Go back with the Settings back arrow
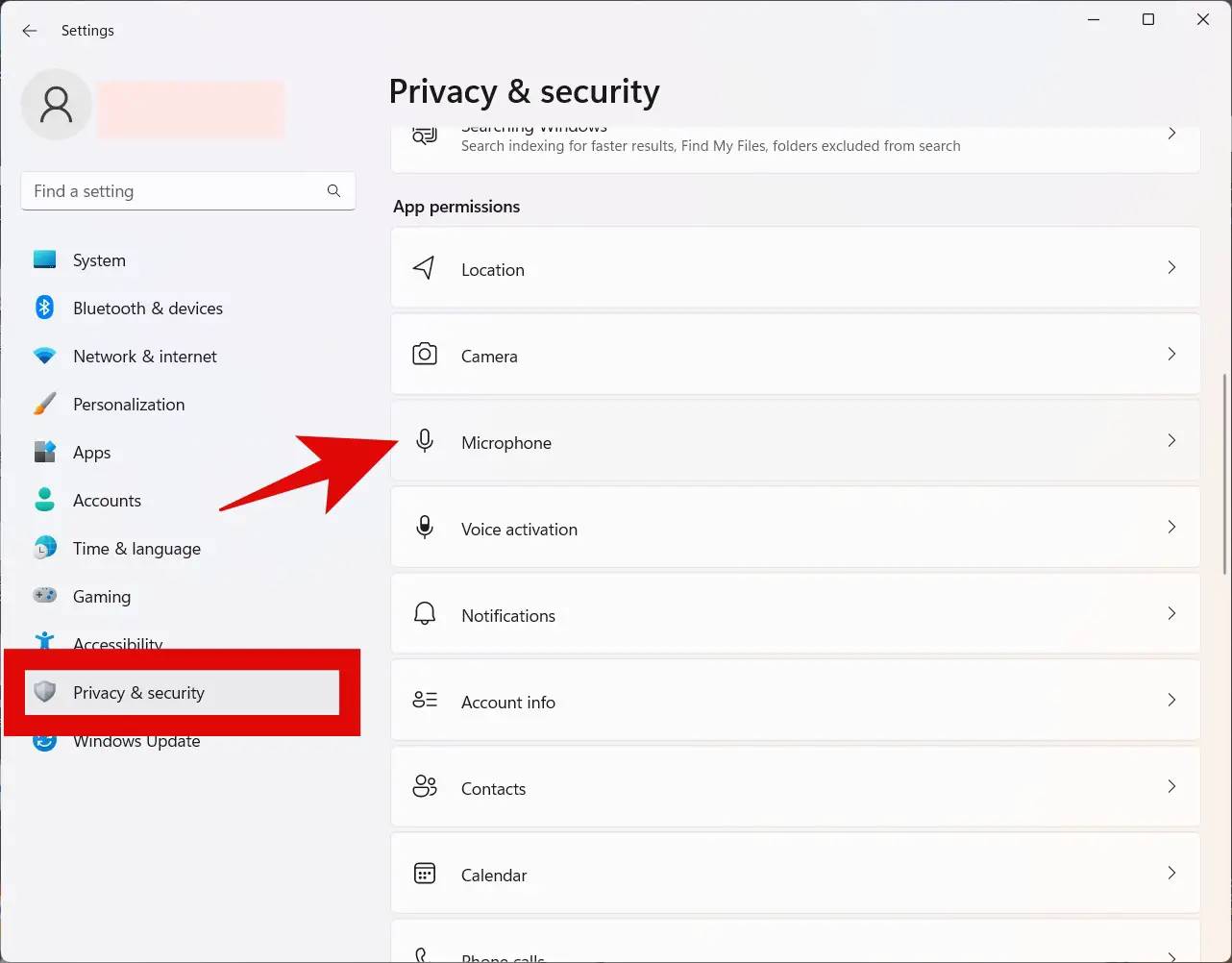This screenshot has height=963, width=1232. click(x=30, y=31)
